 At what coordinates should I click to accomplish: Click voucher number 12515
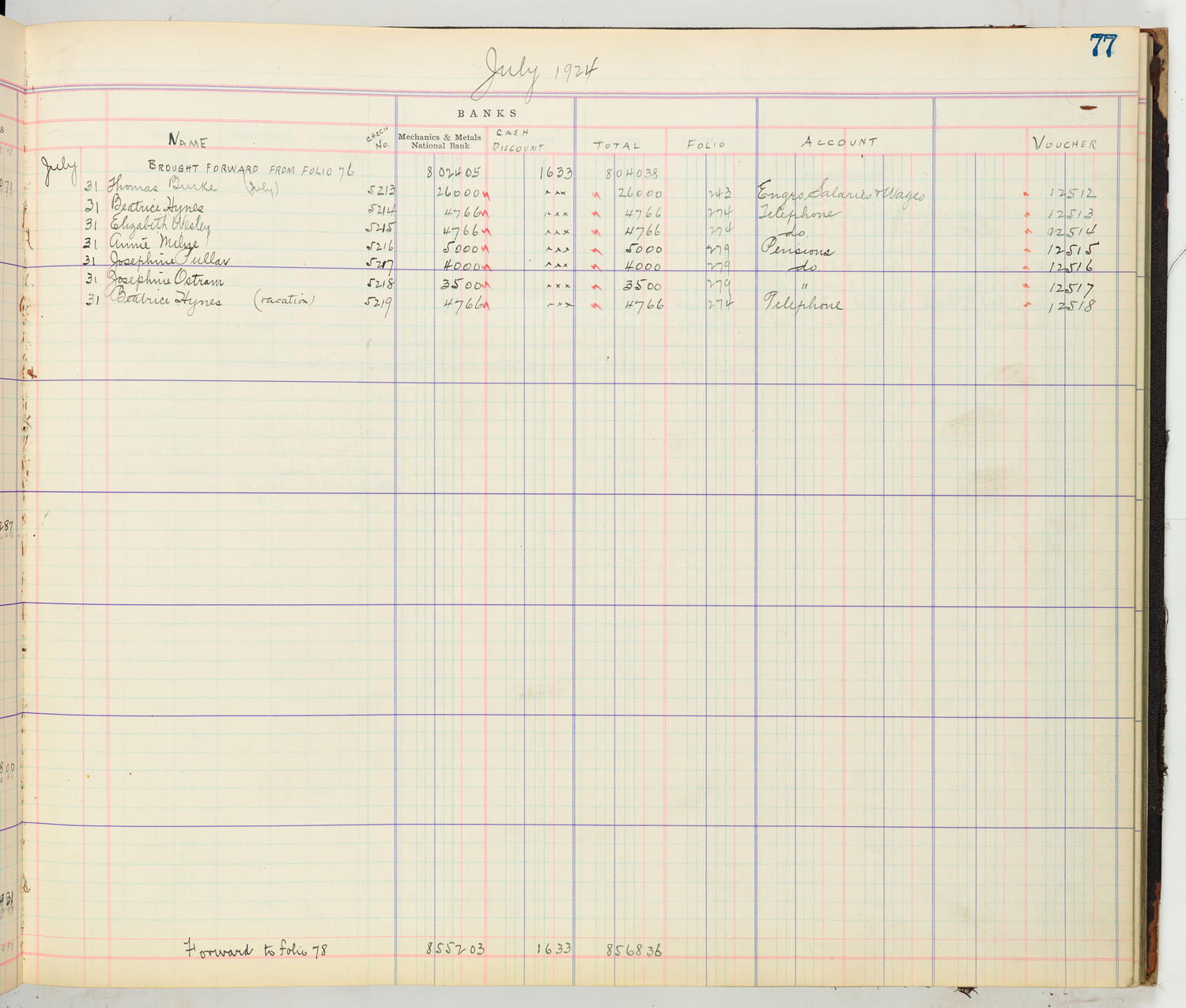pos(1073,250)
